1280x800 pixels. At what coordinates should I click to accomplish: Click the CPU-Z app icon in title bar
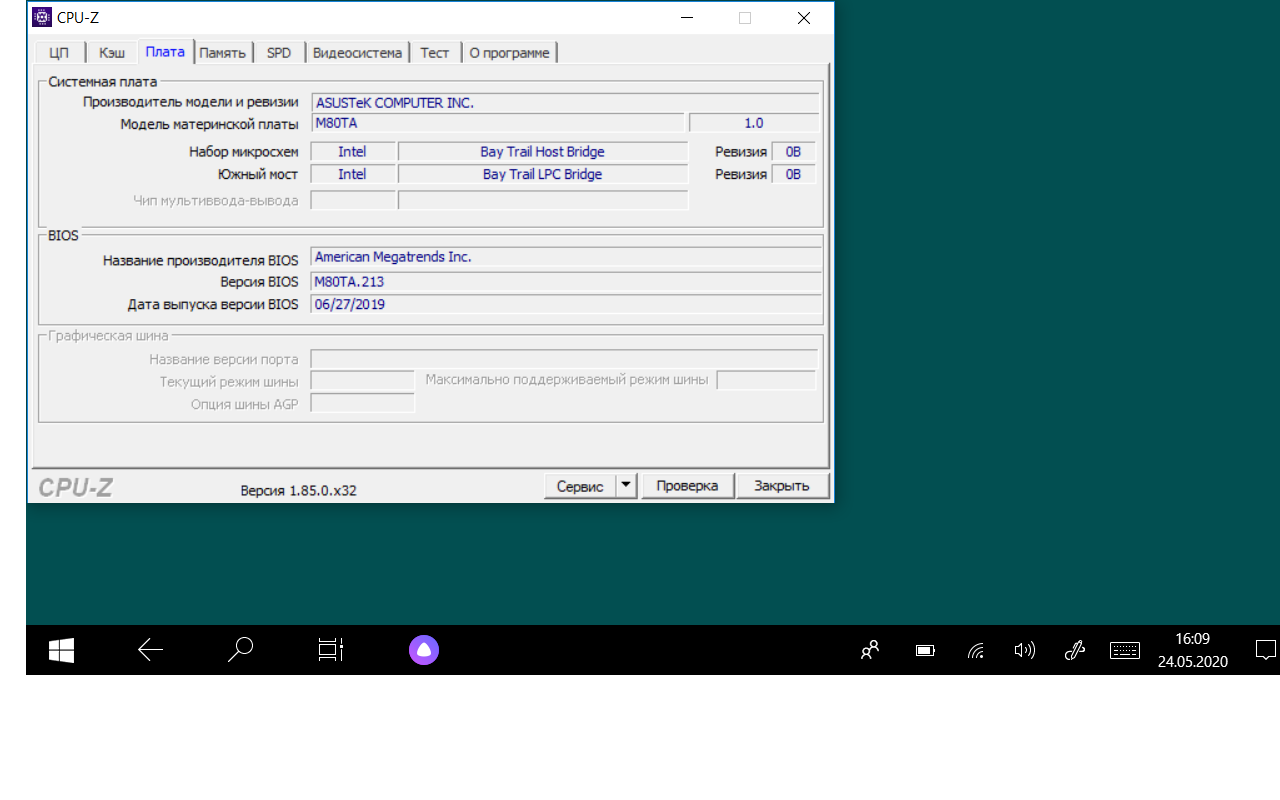coord(42,17)
